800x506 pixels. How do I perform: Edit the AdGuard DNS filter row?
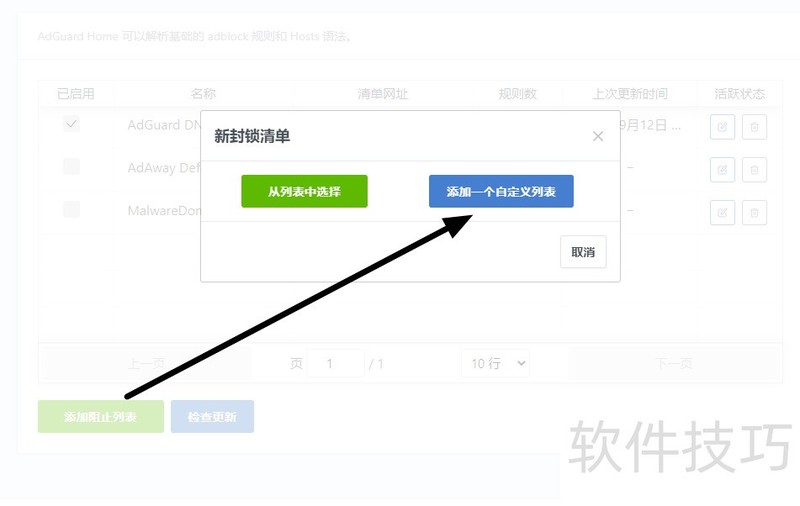722,127
